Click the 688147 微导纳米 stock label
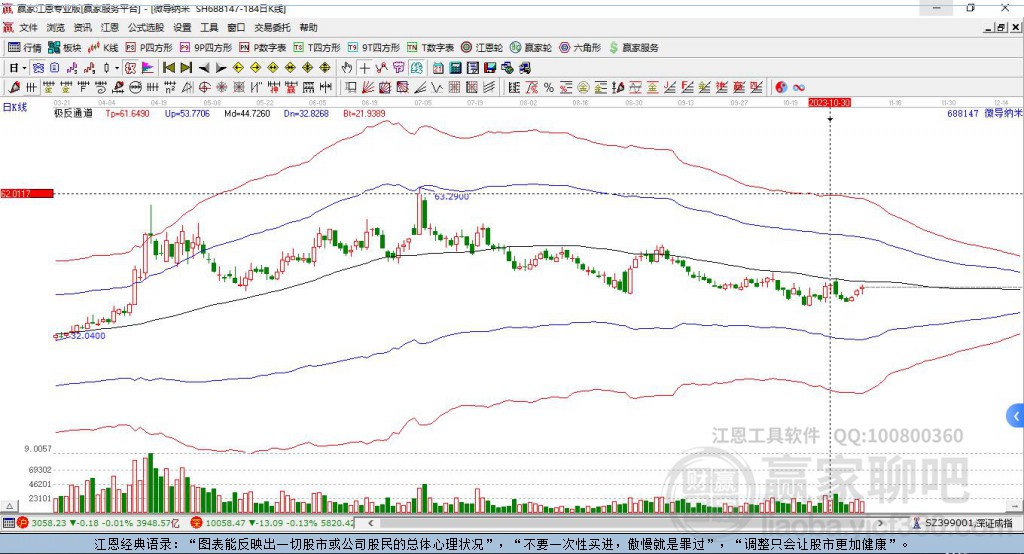 pos(984,113)
